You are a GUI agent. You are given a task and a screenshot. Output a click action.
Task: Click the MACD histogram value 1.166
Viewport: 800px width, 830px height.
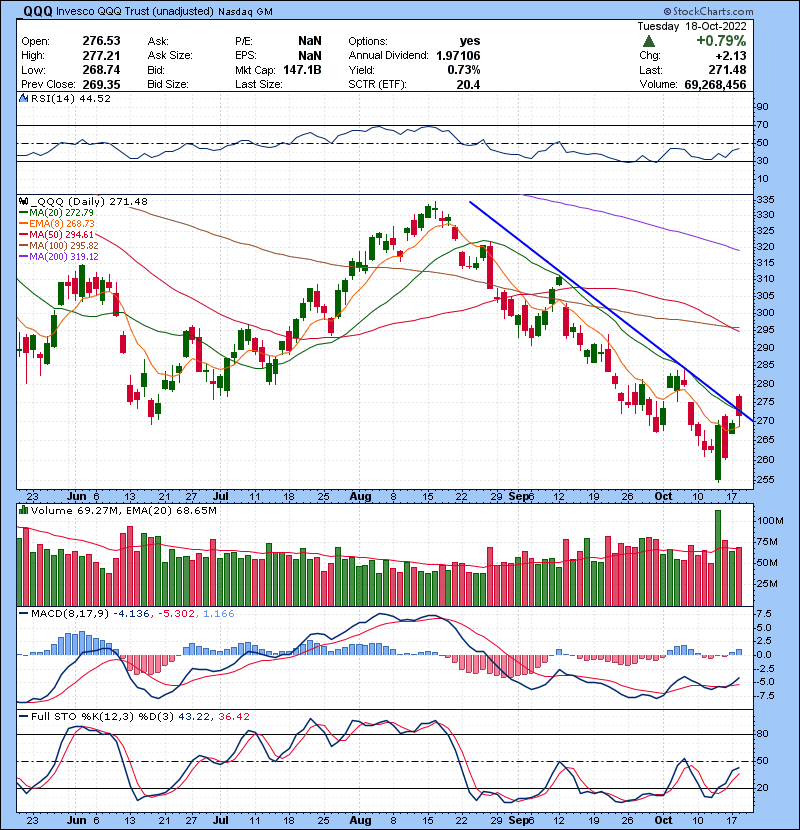click(219, 614)
